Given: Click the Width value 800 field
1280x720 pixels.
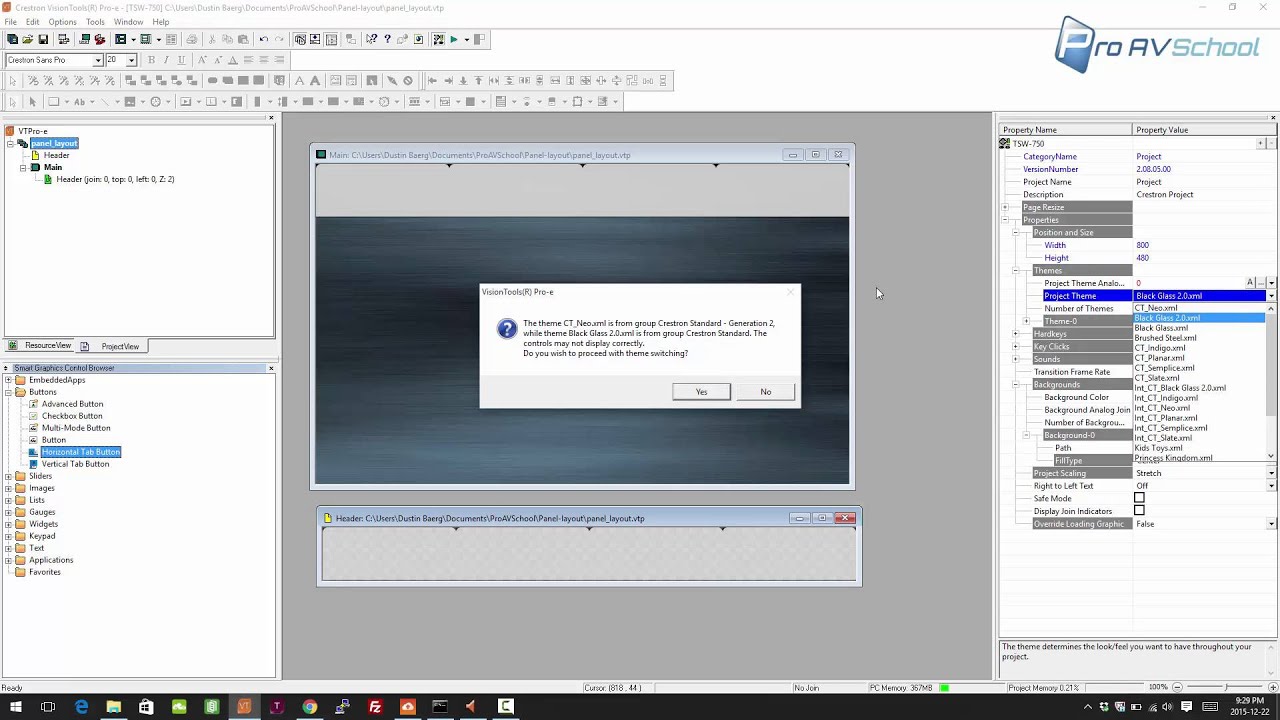Looking at the screenshot, I should (1203, 245).
